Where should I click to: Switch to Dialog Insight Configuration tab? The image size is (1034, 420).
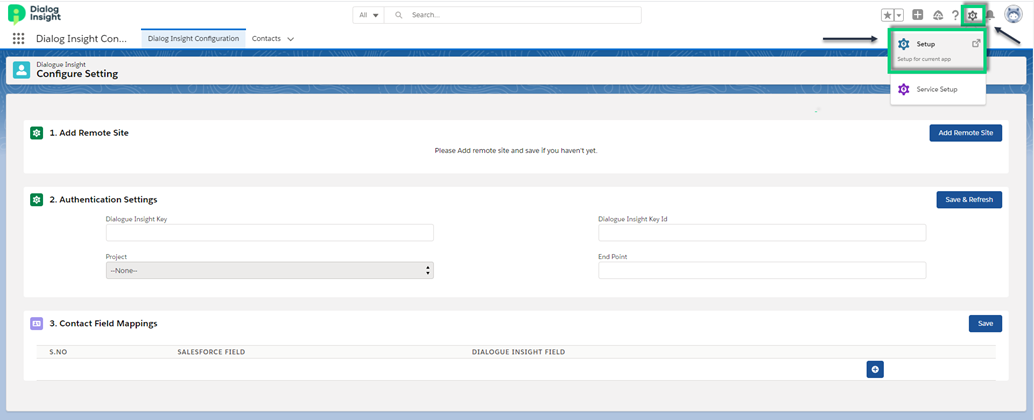193,38
